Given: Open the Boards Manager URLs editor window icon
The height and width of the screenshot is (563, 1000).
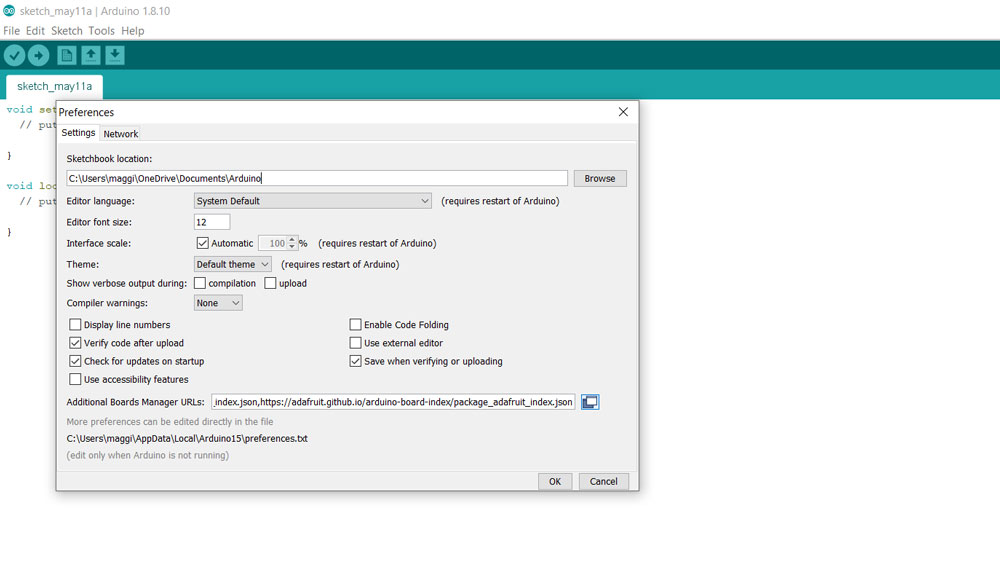Looking at the screenshot, I should 590,402.
